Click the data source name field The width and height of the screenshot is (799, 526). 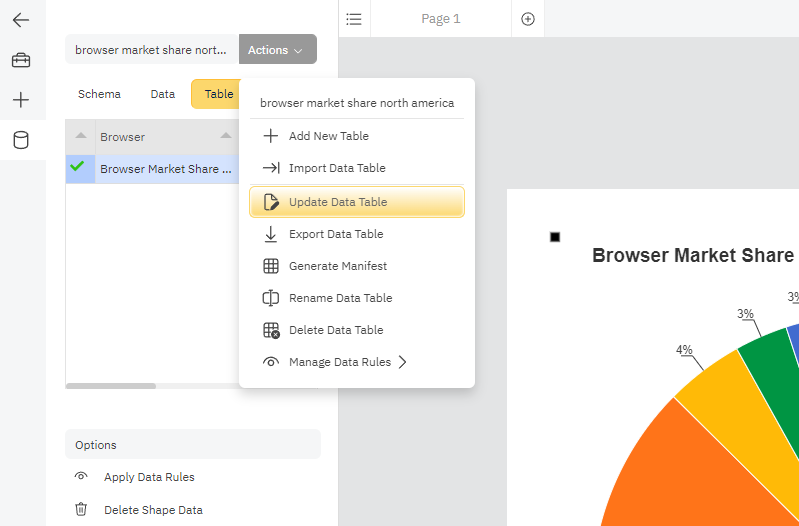[x=151, y=50]
